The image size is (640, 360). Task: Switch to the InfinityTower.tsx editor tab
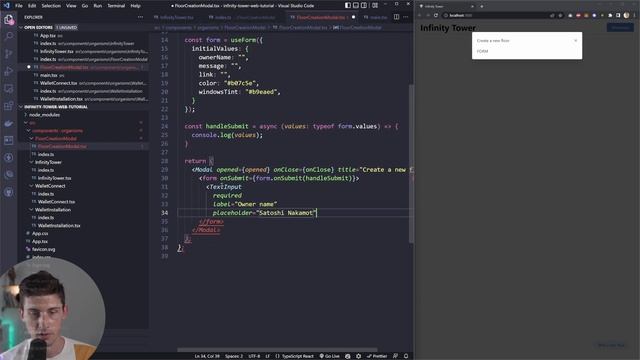[x=176, y=18]
